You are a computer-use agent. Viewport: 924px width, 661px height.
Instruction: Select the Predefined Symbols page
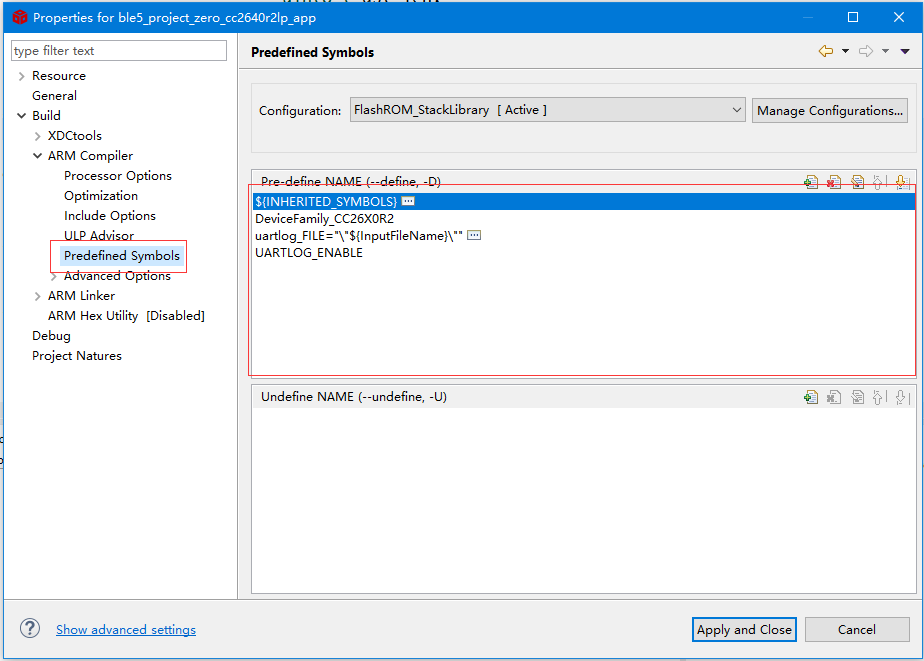coord(122,256)
